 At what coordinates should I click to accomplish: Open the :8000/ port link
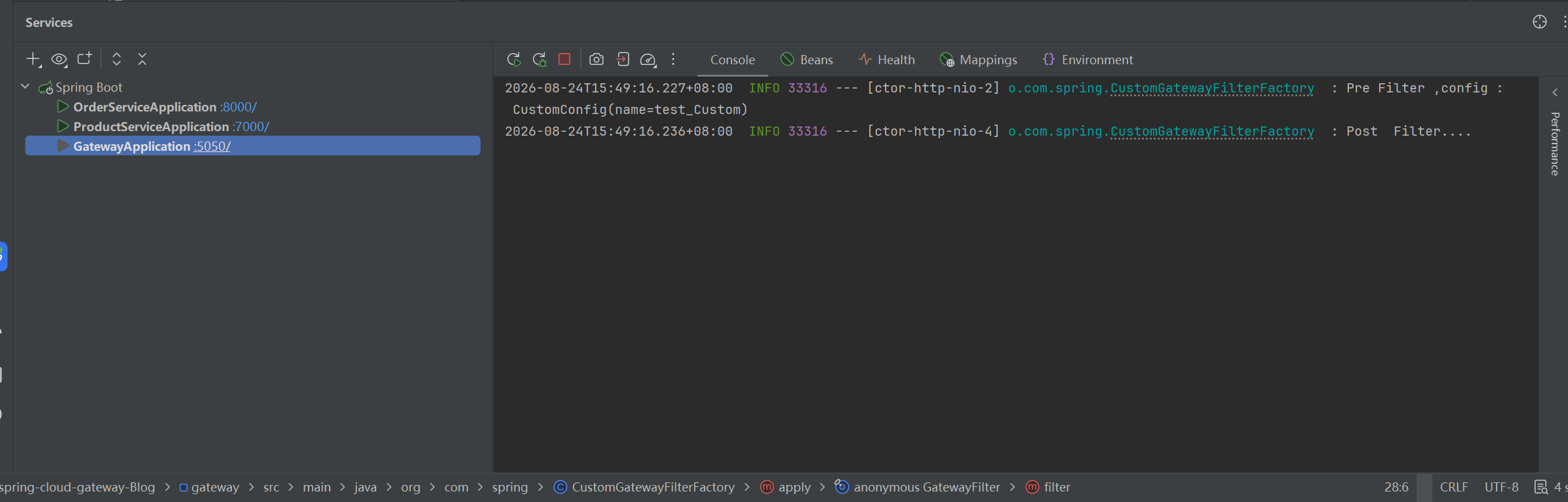239,107
